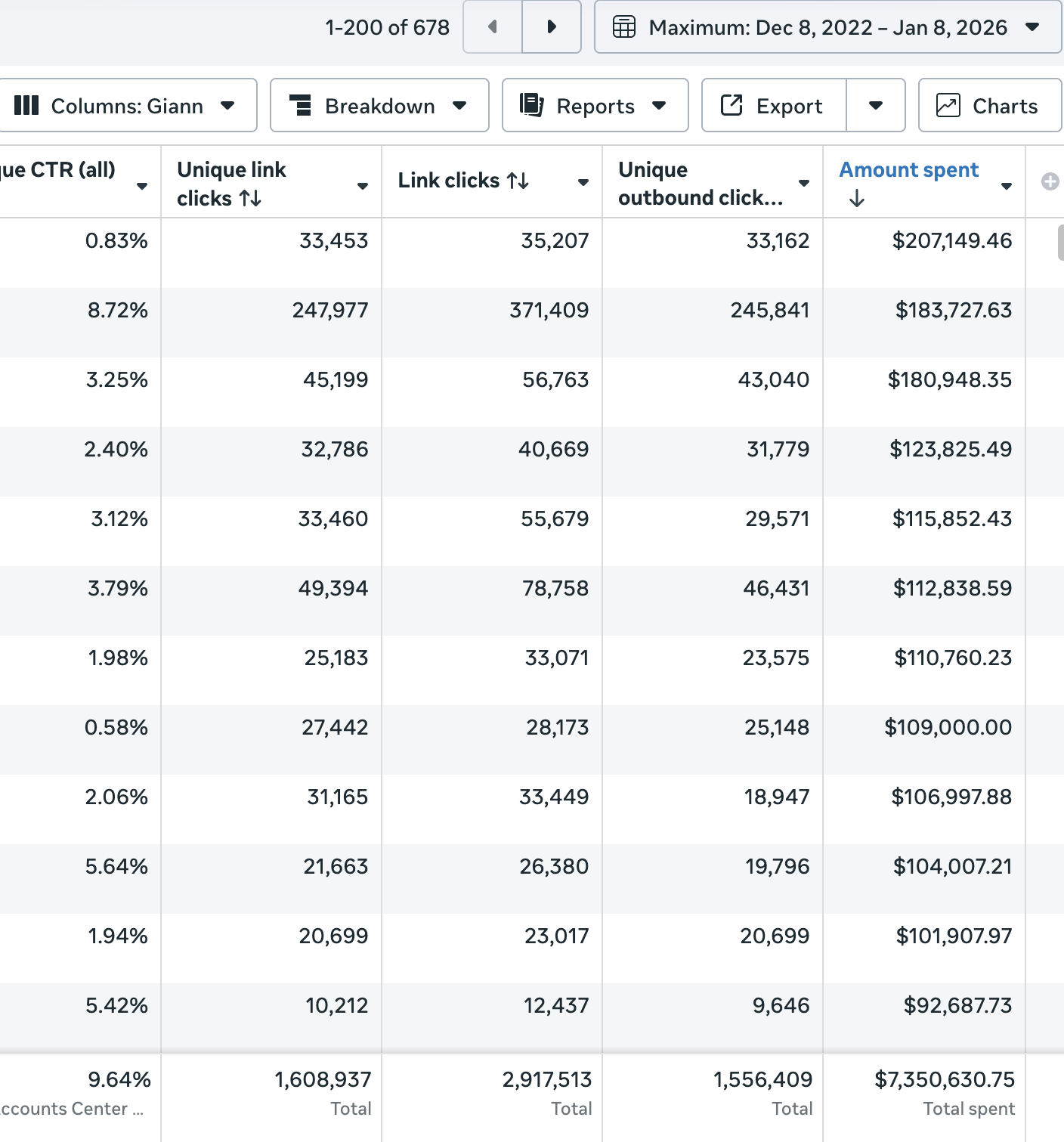Expand the Breakdown dropdown arrow
The image size is (1064, 1142).
(x=459, y=106)
